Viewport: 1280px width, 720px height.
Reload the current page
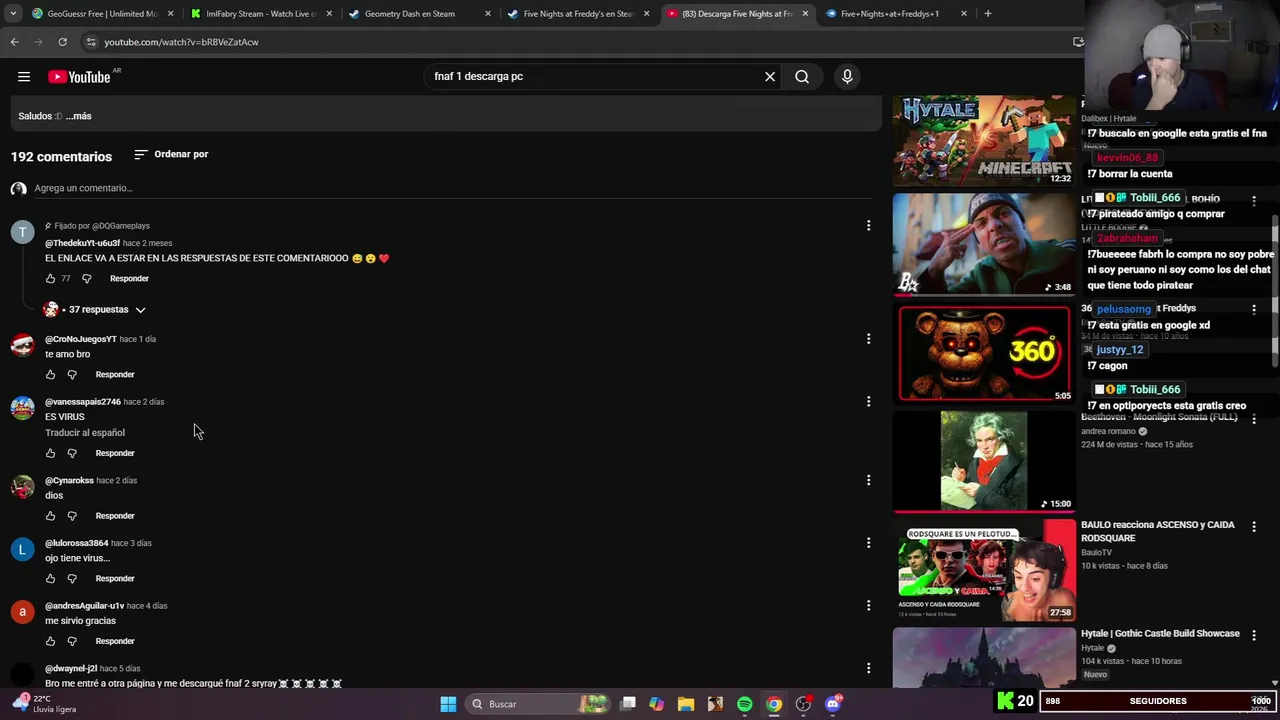(x=62, y=42)
